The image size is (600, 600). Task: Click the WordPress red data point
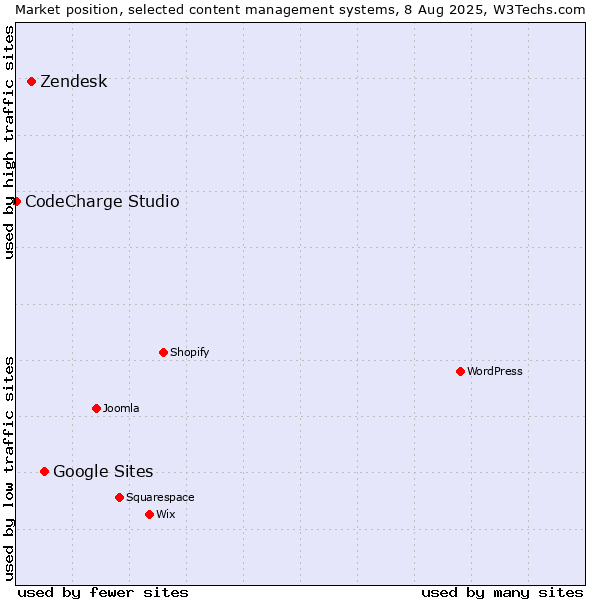coord(460,371)
